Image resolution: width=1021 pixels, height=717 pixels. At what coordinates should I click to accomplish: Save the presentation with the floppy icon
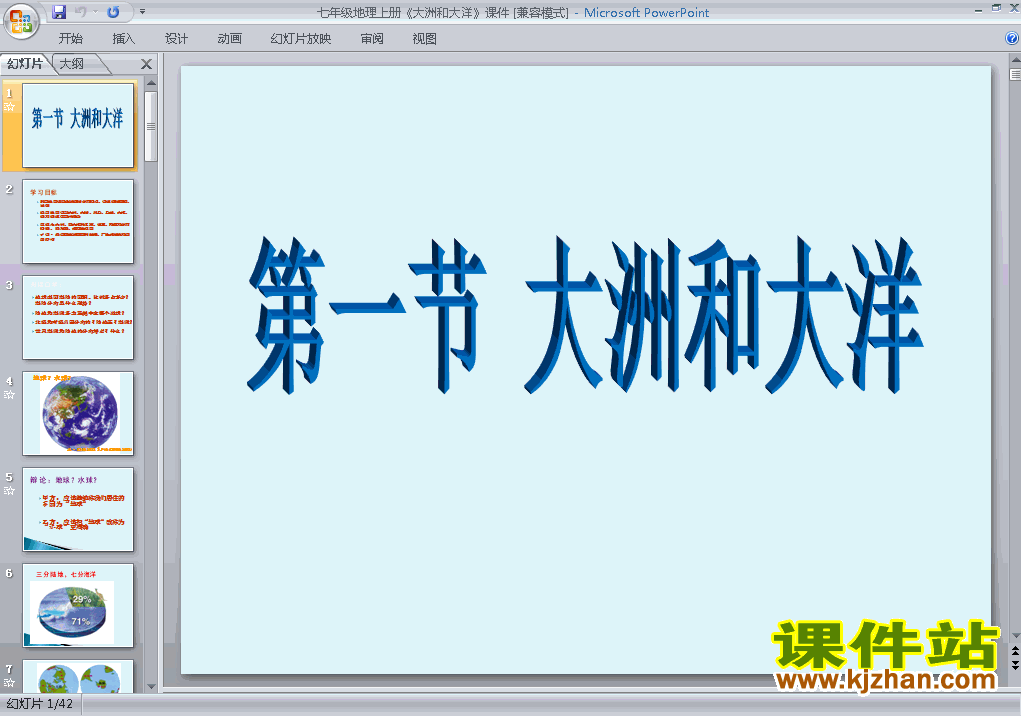(59, 12)
